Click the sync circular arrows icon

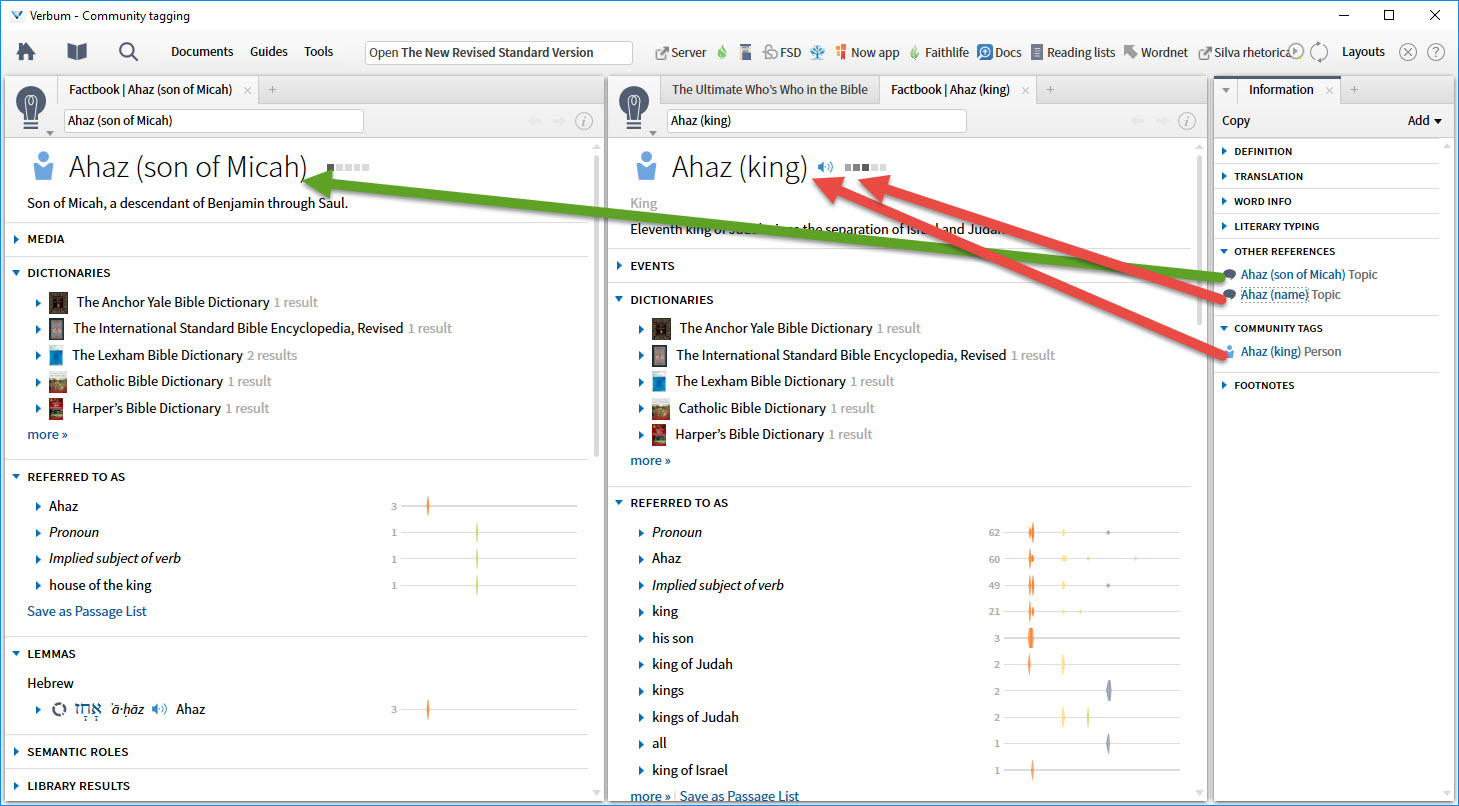click(1319, 52)
